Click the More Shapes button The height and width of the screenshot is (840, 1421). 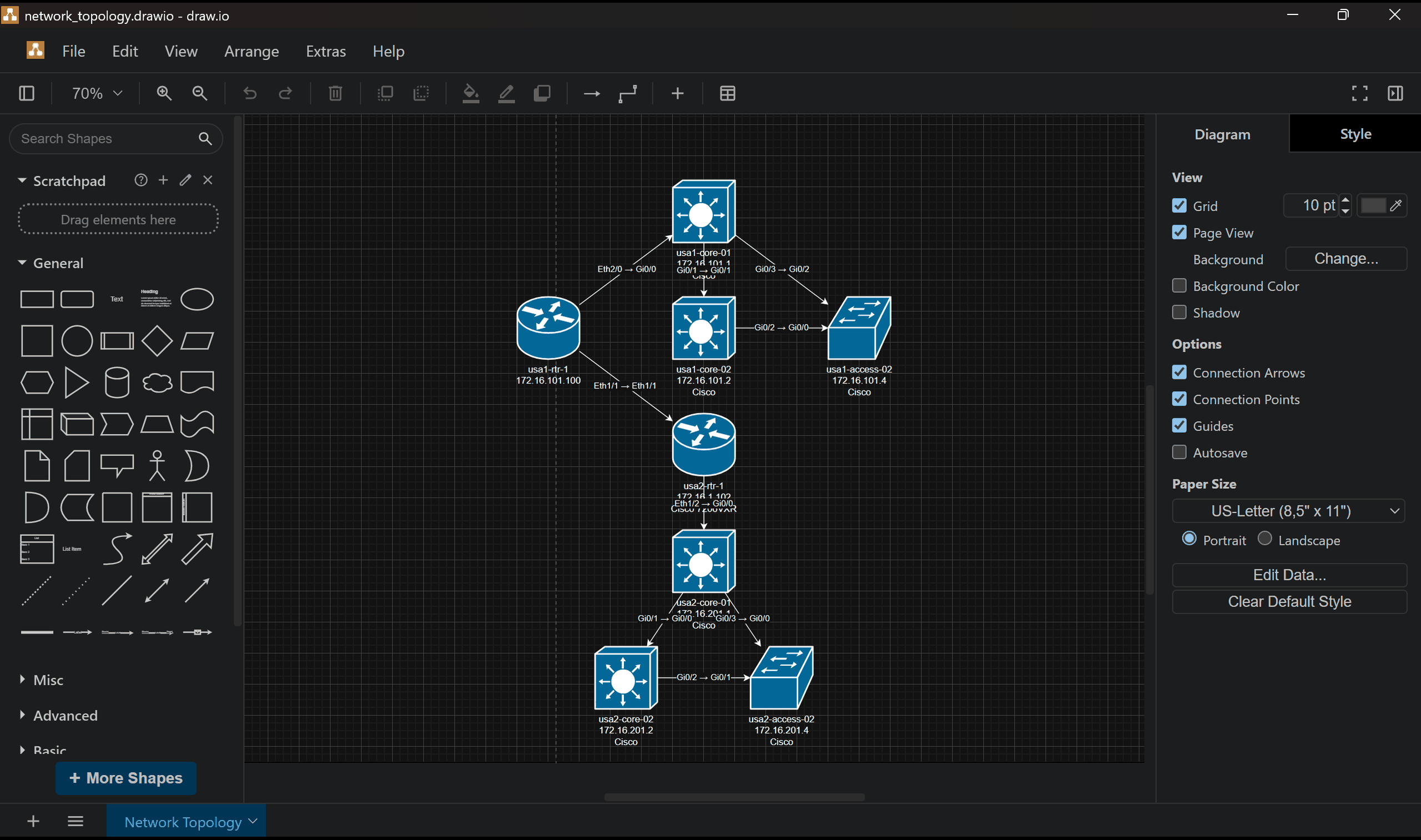click(125, 778)
